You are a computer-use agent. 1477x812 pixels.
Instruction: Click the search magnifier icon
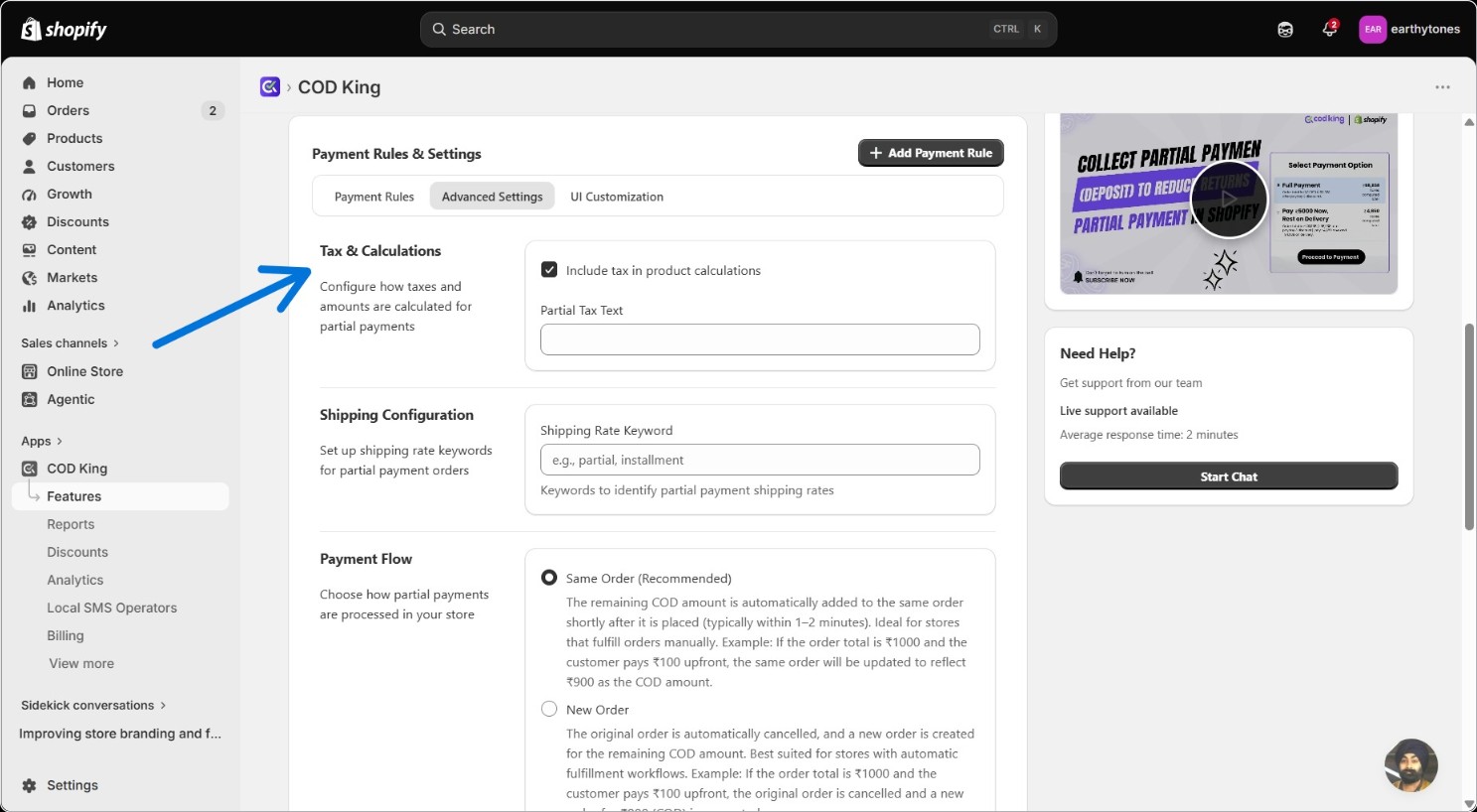coord(439,30)
